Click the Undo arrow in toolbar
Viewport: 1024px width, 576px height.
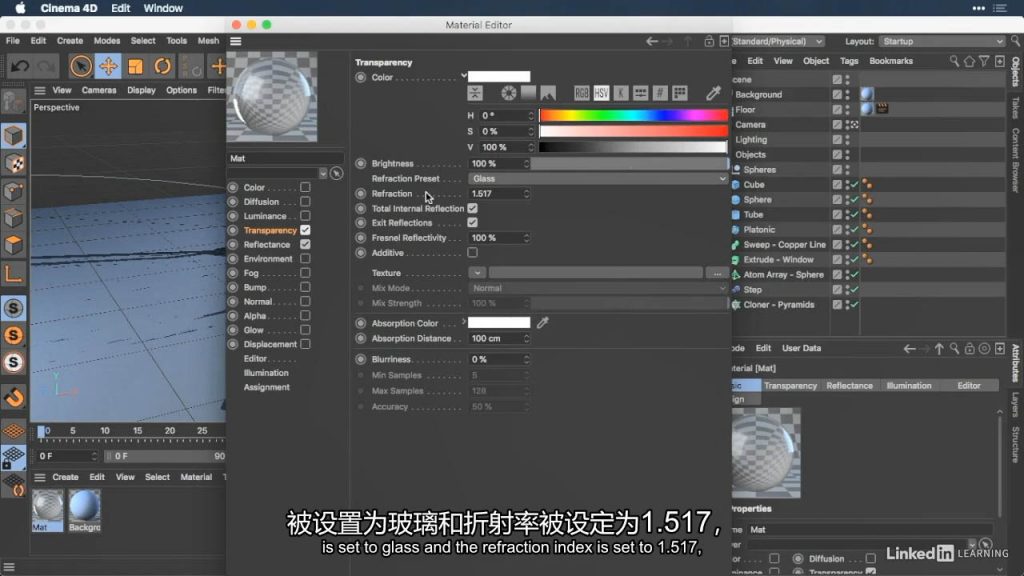tap(20, 66)
